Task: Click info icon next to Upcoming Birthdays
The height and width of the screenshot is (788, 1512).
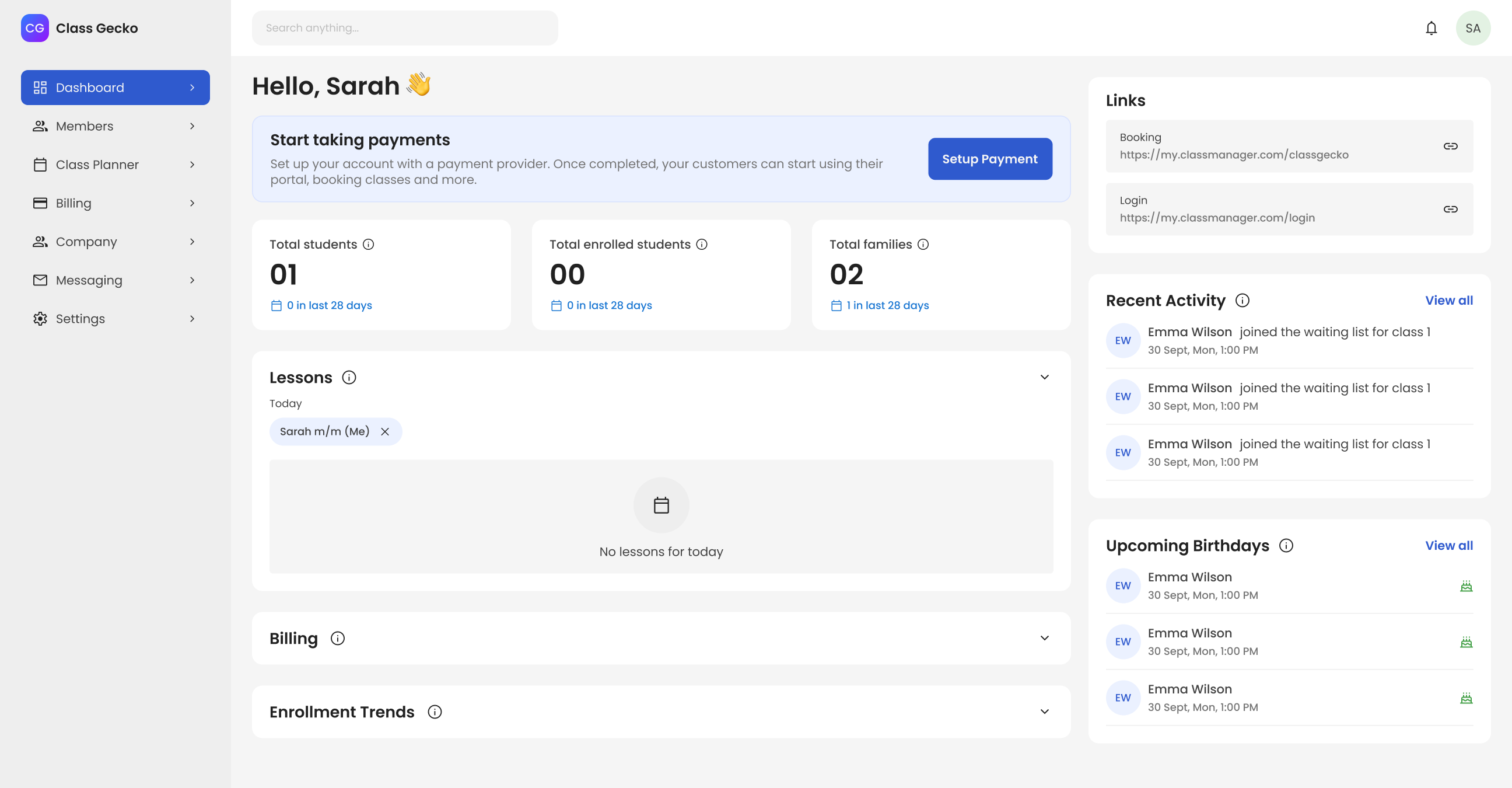Action: [1286, 546]
